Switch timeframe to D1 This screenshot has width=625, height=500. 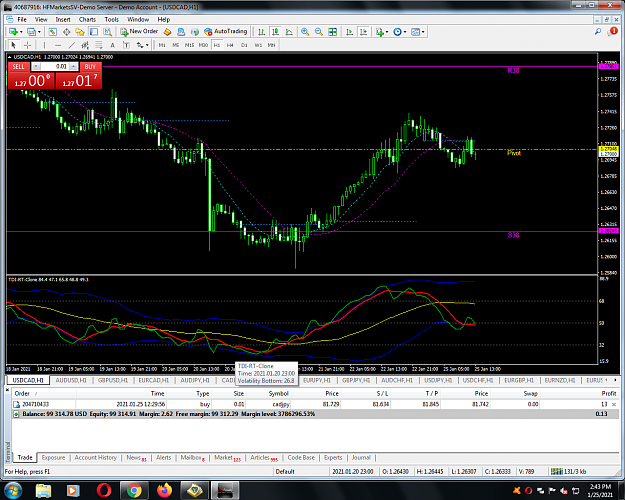244,45
